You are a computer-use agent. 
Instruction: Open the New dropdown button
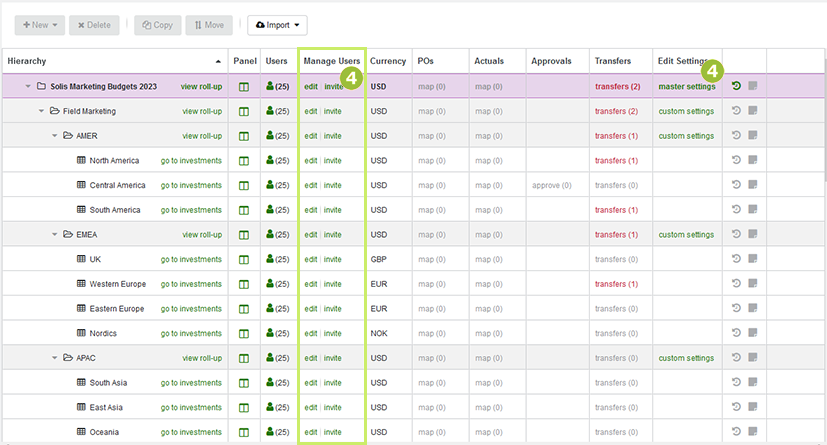coord(40,25)
